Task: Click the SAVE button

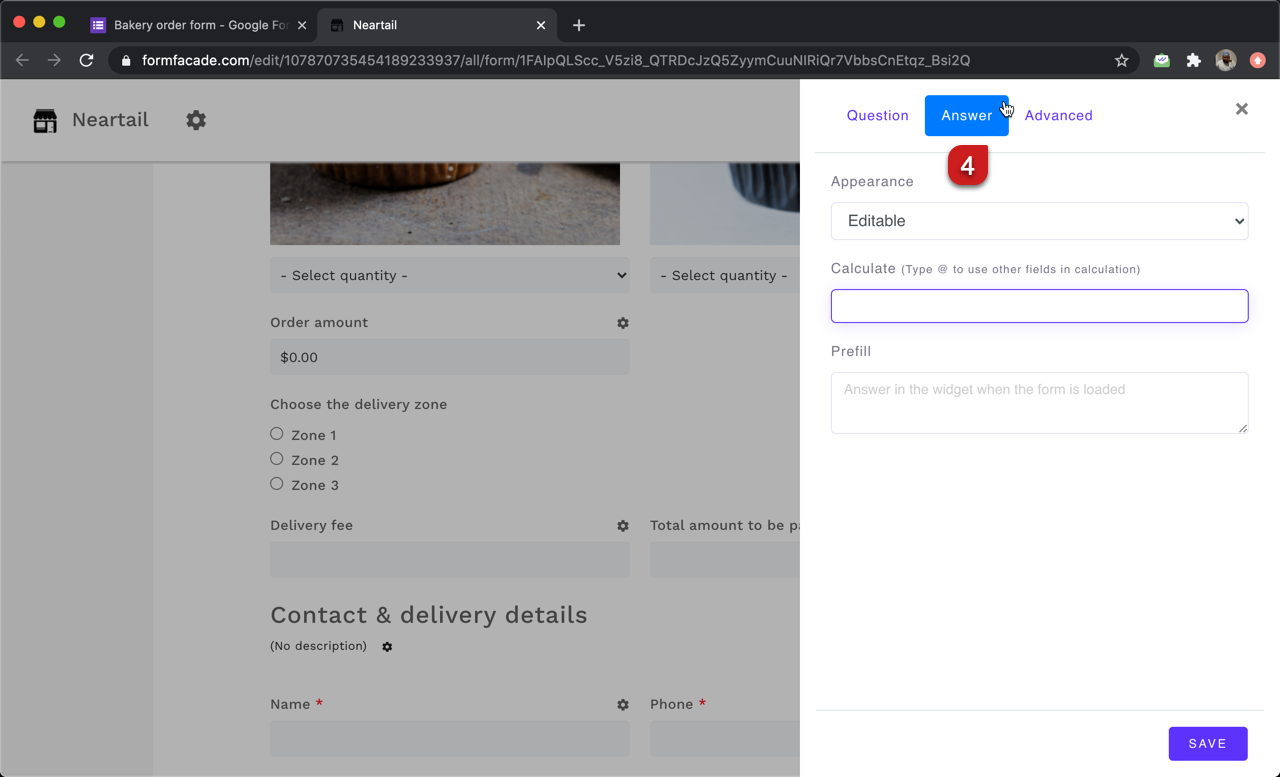Action: click(x=1207, y=743)
